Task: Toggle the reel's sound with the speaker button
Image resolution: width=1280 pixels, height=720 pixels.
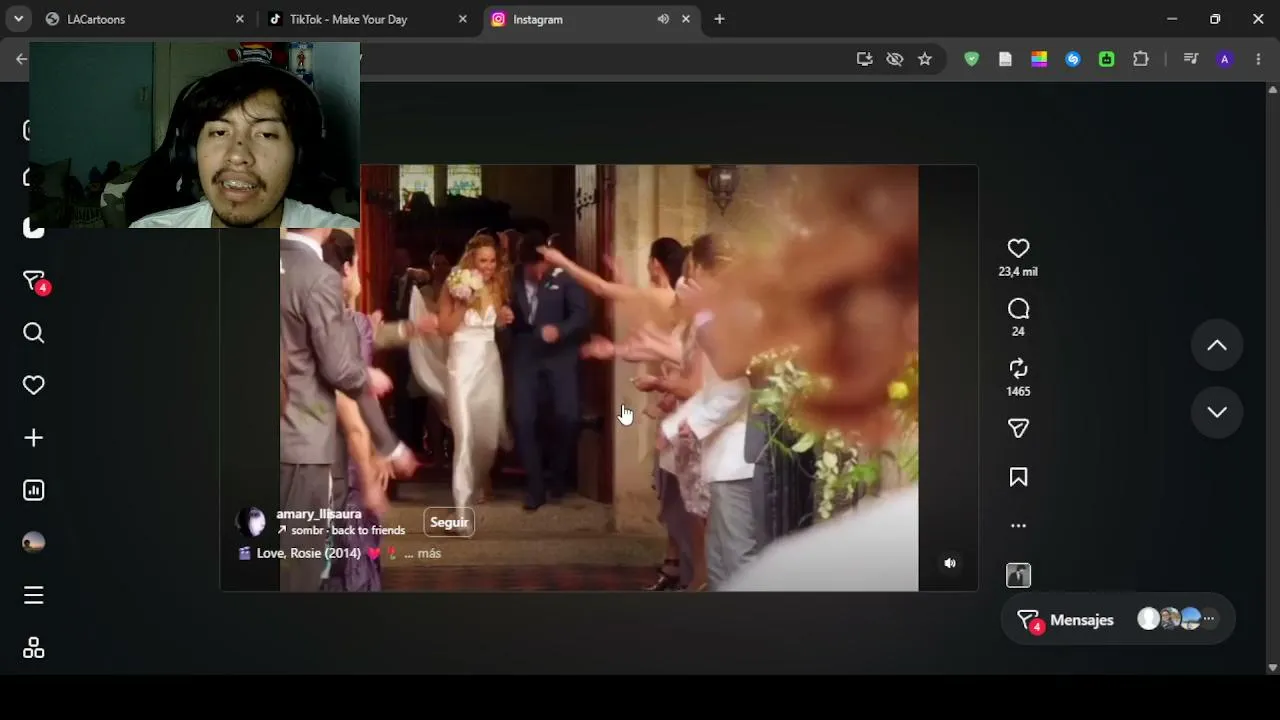Action: coord(950,563)
